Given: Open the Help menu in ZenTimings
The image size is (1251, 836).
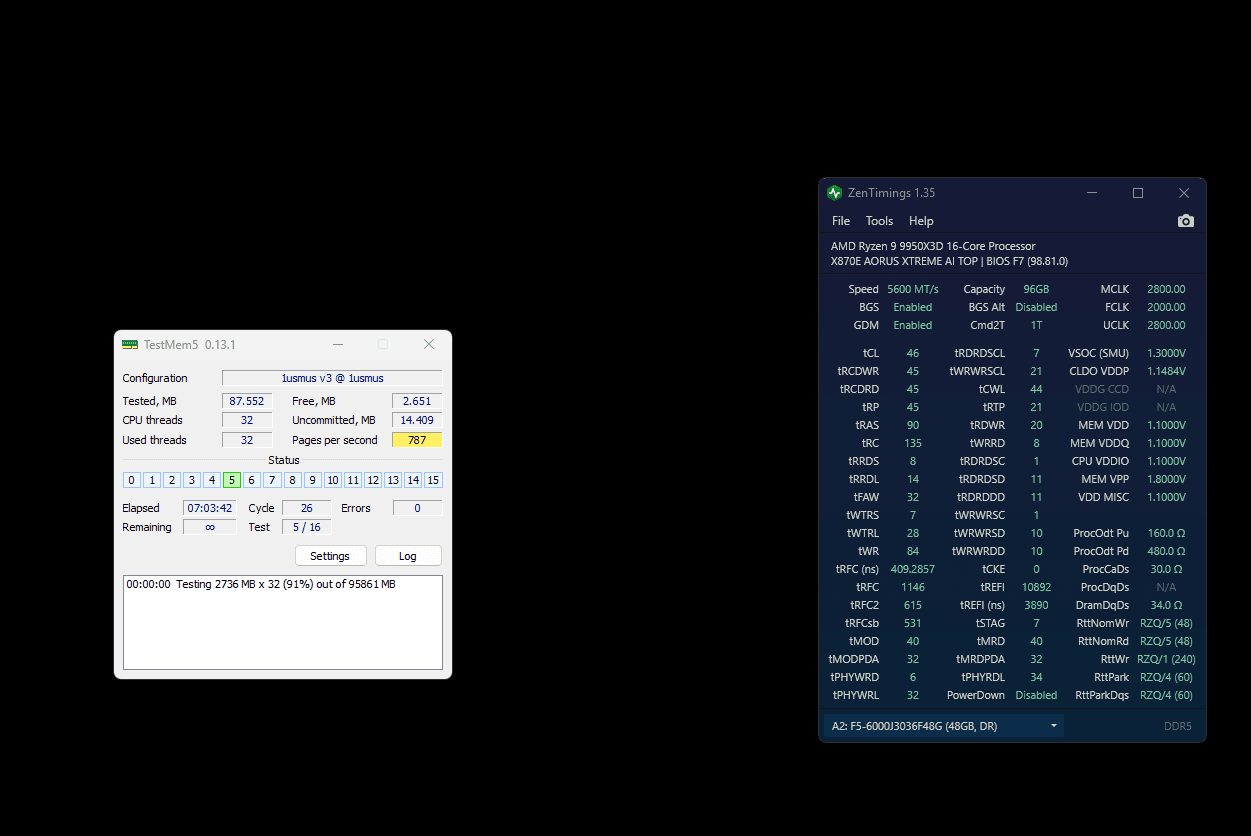Looking at the screenshot, I should click(921, 221).
